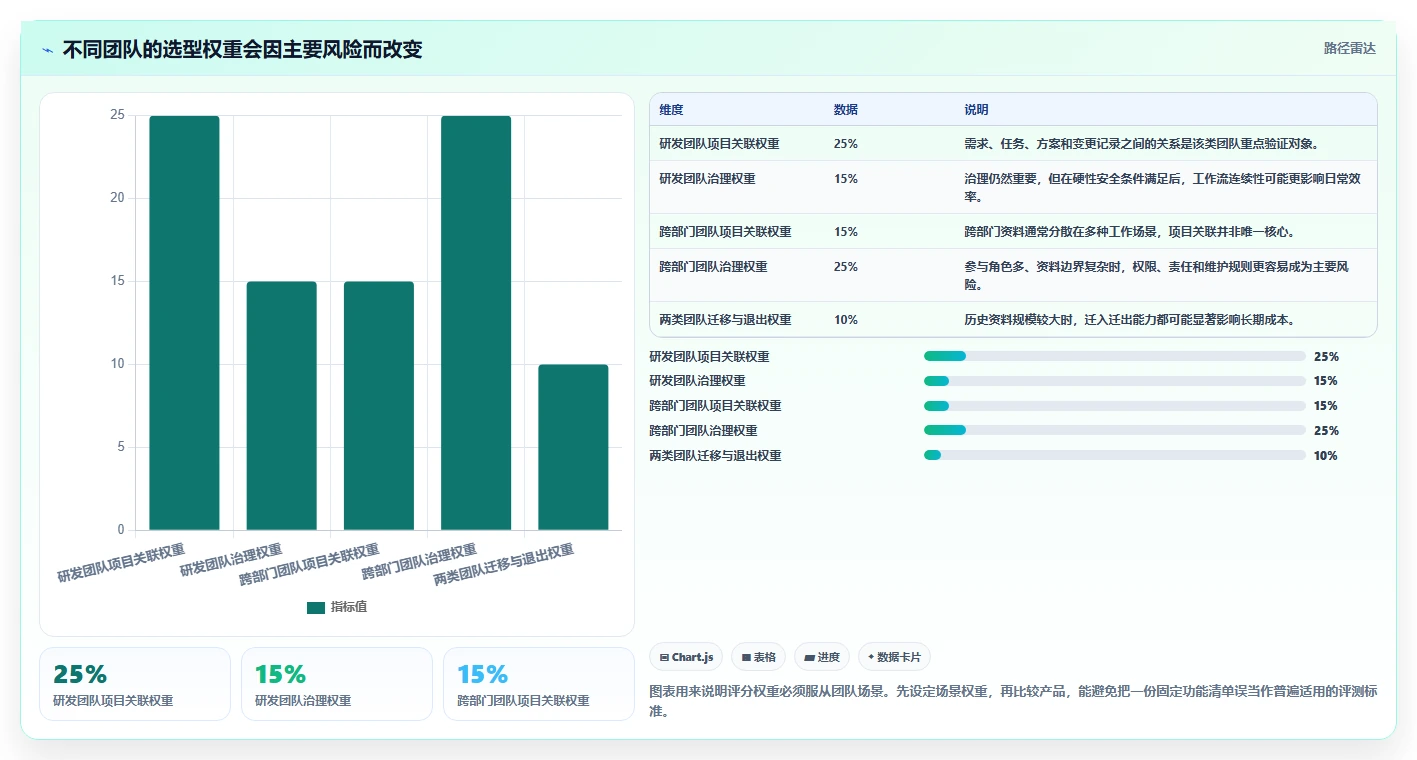Click progress bar for 跨部门团队项目关联权重
Viewport: 1417px width, 760px height.
[1115, 406]
